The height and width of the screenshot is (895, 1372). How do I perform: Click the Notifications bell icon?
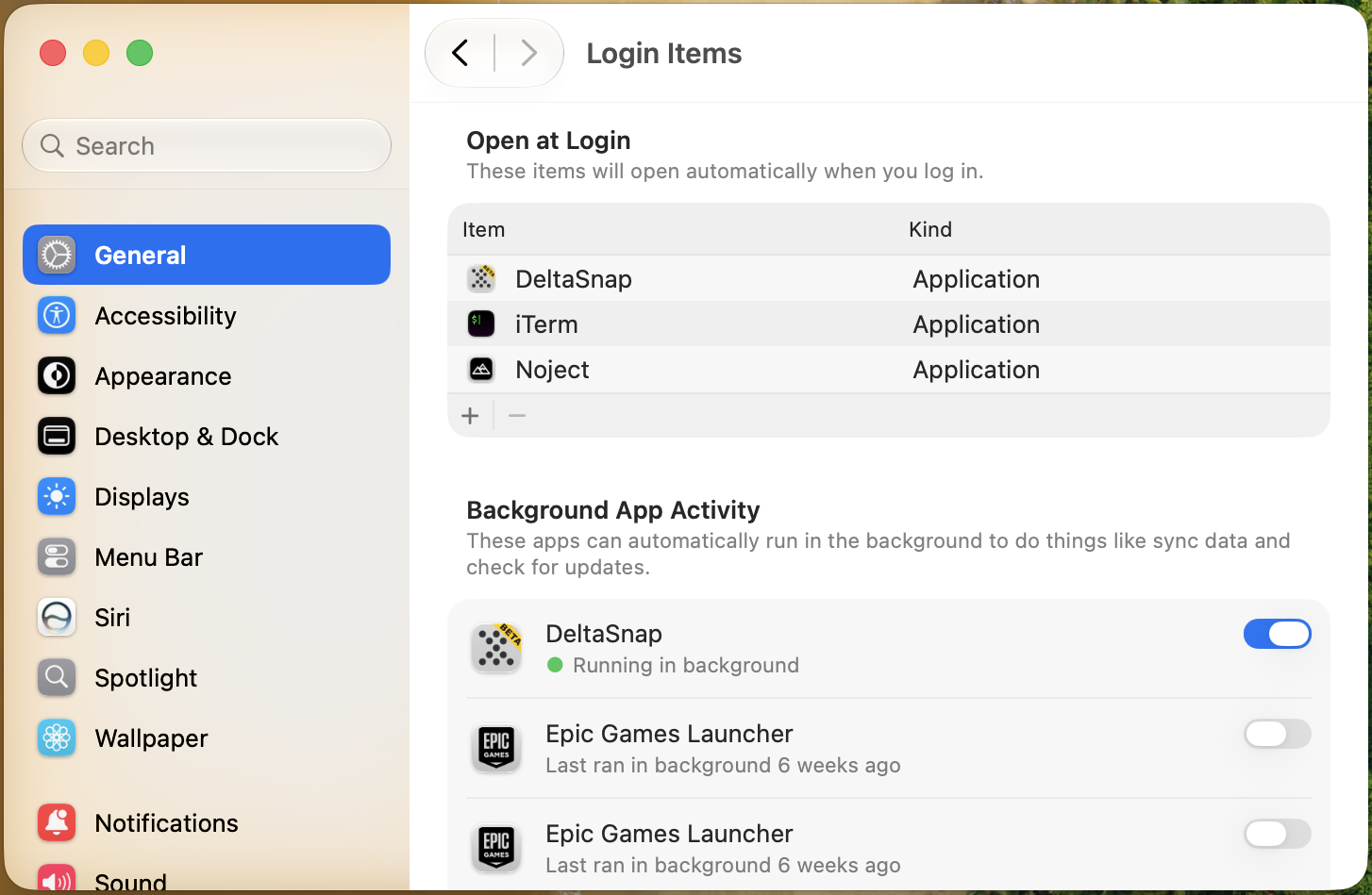57,822
